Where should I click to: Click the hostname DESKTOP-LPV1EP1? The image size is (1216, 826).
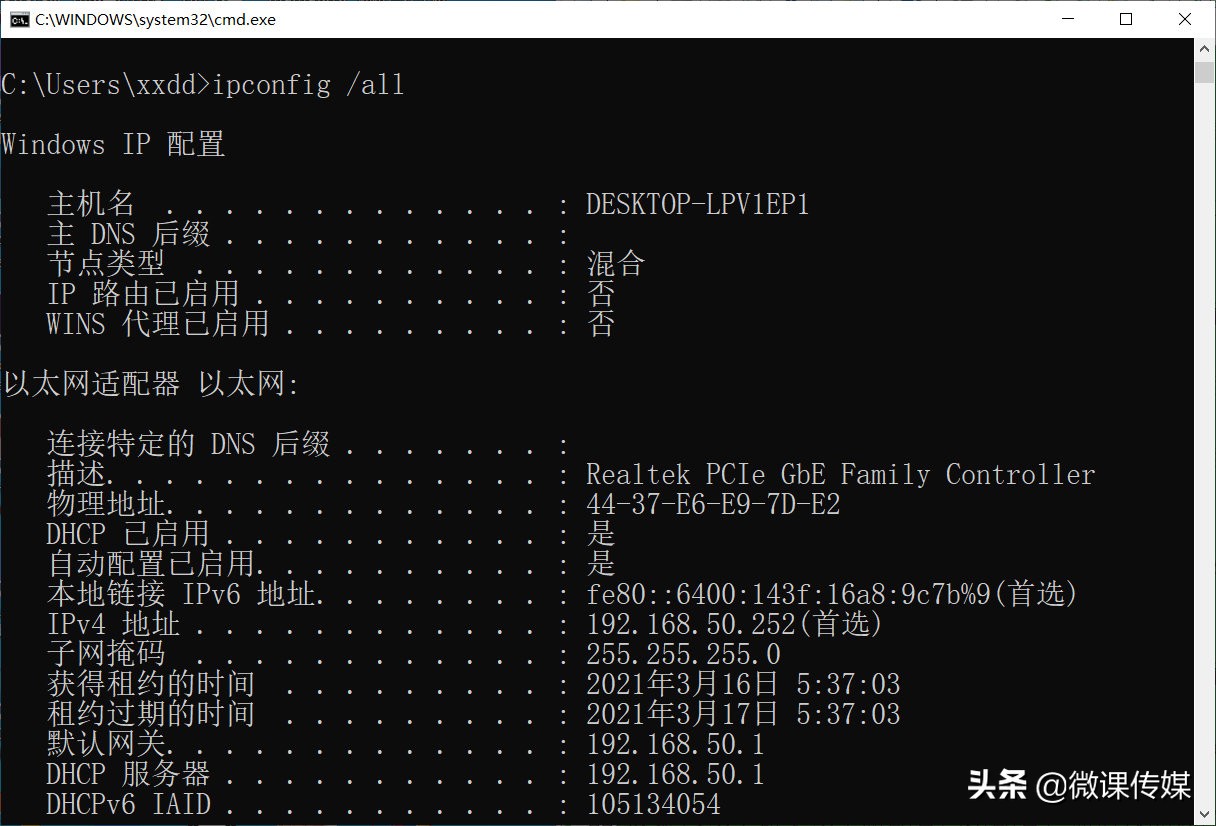click(697, 204)
